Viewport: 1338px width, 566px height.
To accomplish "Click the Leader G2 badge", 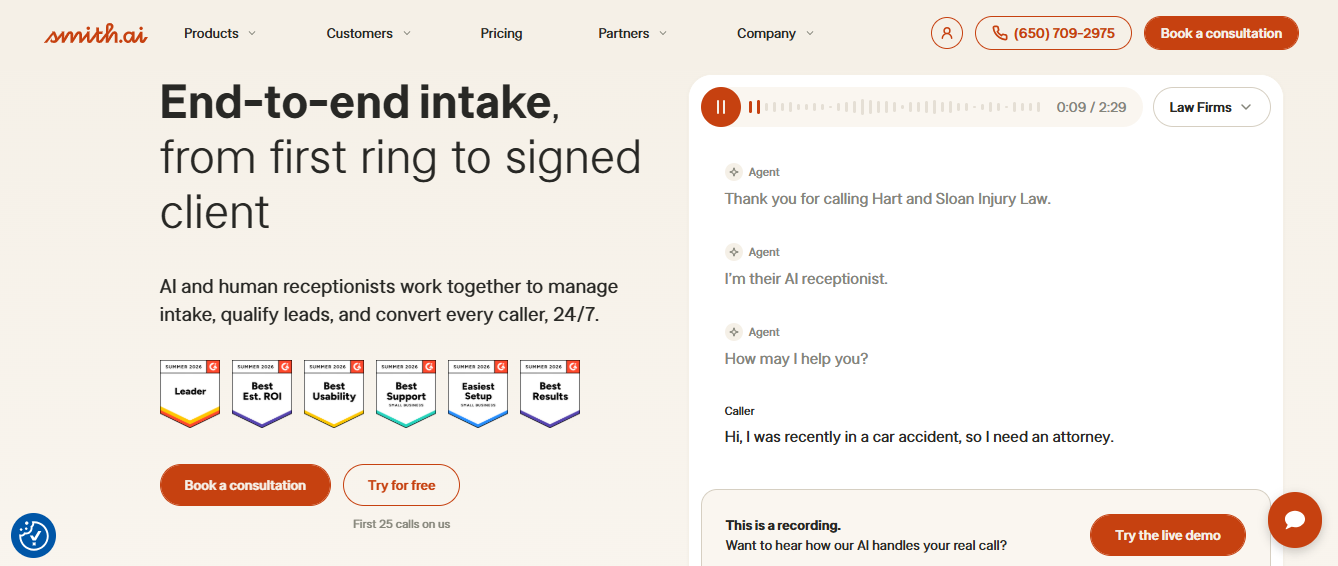I will 190,394.
